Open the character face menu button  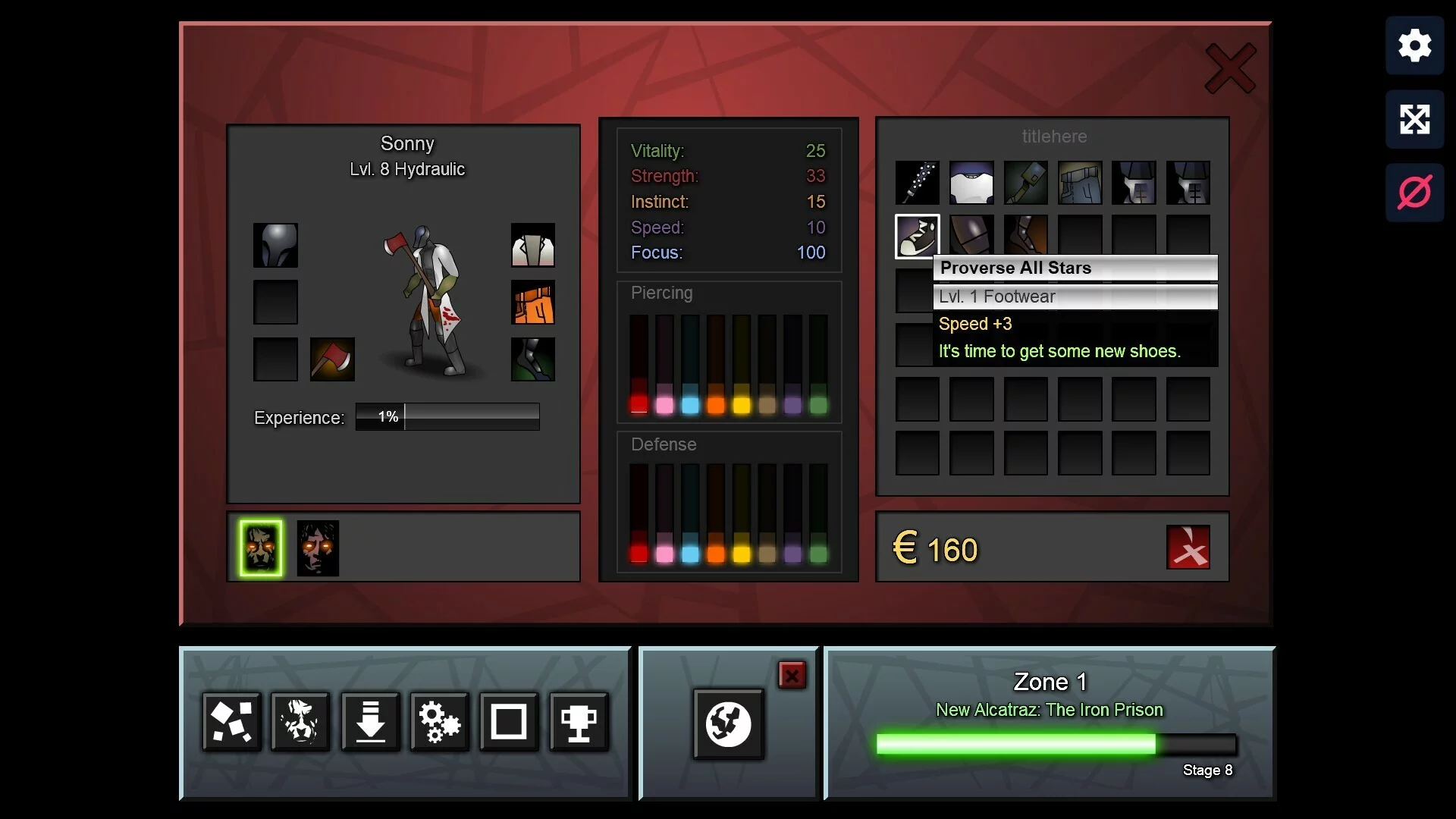point(301,721)
